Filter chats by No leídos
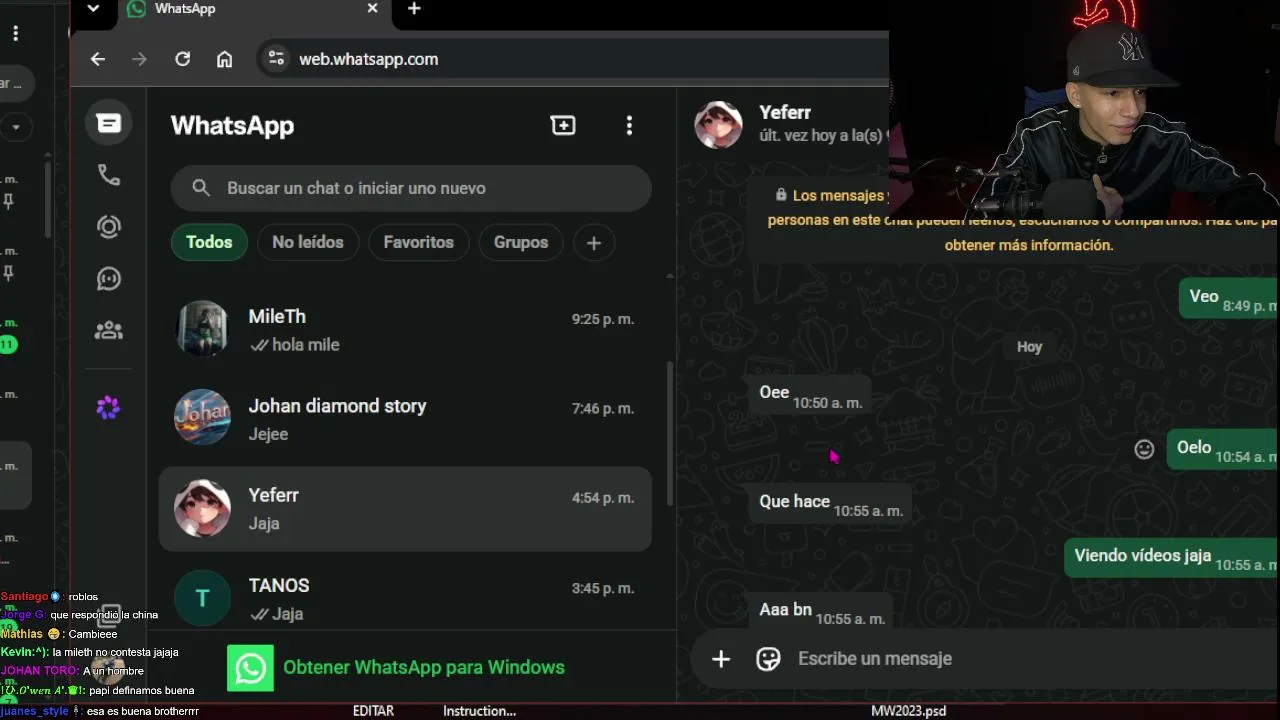 point(308,243)
